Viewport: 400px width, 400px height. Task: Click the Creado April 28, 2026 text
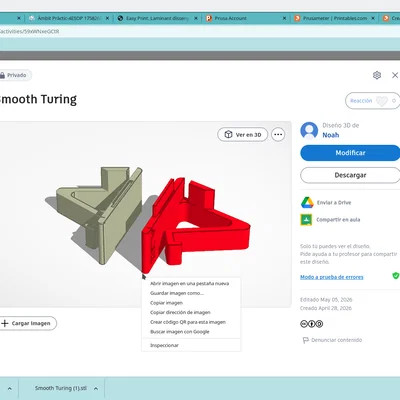pyautogui.click(x=326, y=308)
